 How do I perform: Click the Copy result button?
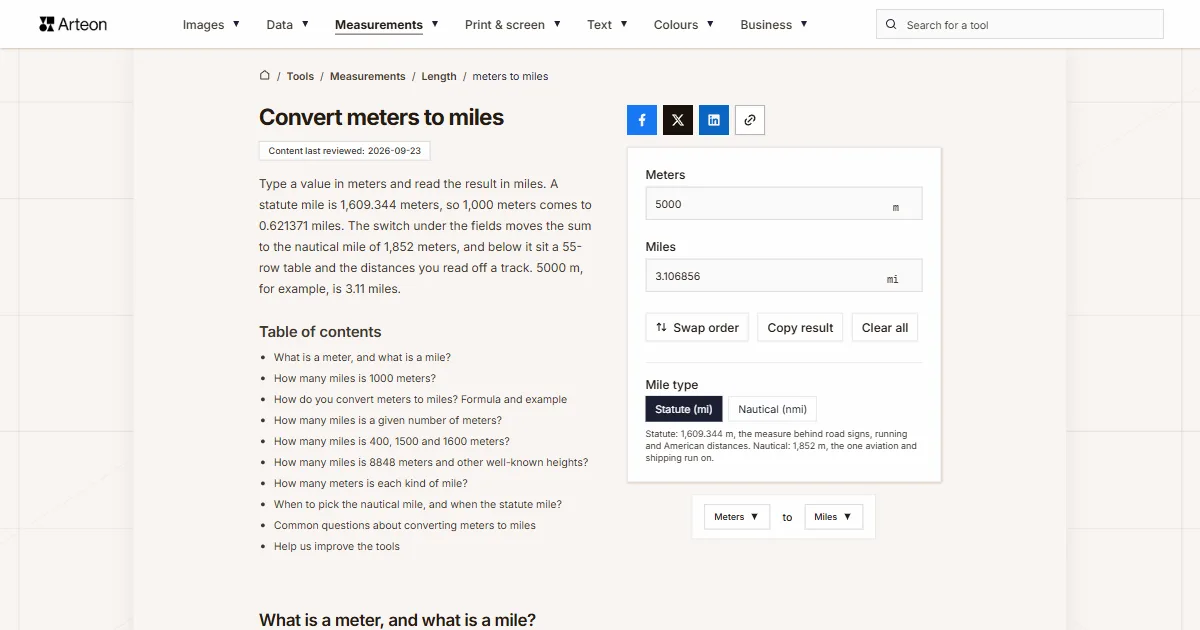pos(800,328)
